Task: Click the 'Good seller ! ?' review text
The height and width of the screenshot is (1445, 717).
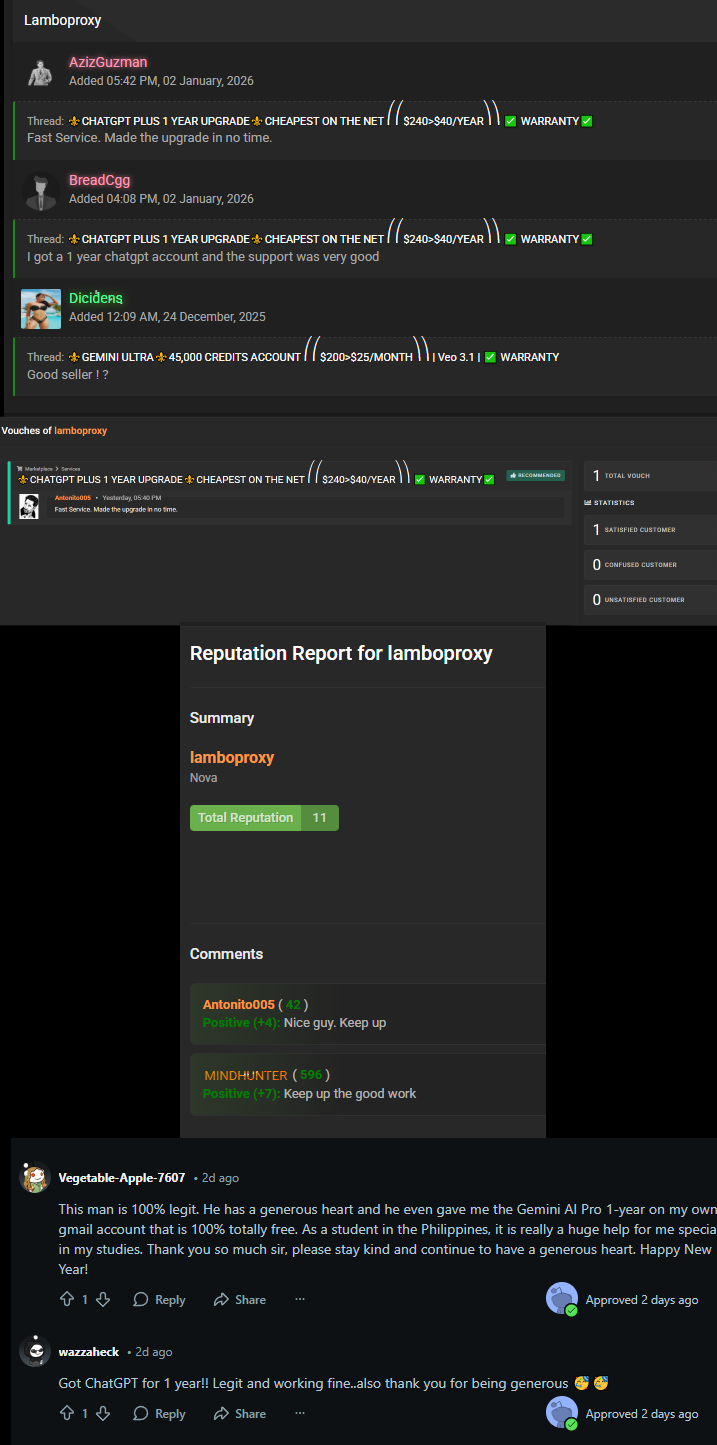Action: [x=68, y=375]
